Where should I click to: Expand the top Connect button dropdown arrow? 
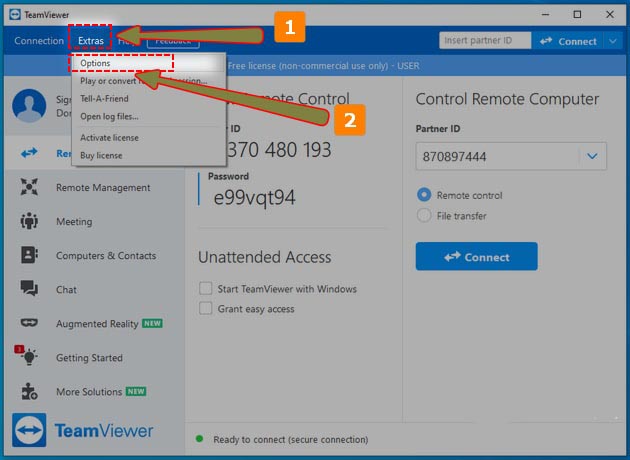click(x=613, y=41)
